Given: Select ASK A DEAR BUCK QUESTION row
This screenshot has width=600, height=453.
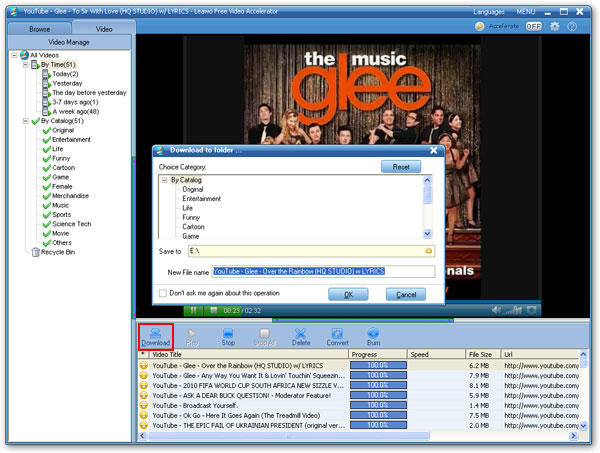Looking at the screenshot, I should (x=359, y=395).
